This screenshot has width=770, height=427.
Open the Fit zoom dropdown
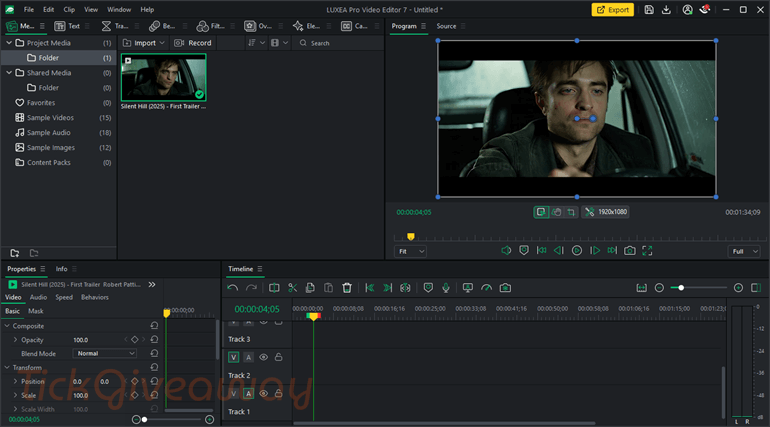[x=410, y=251]
